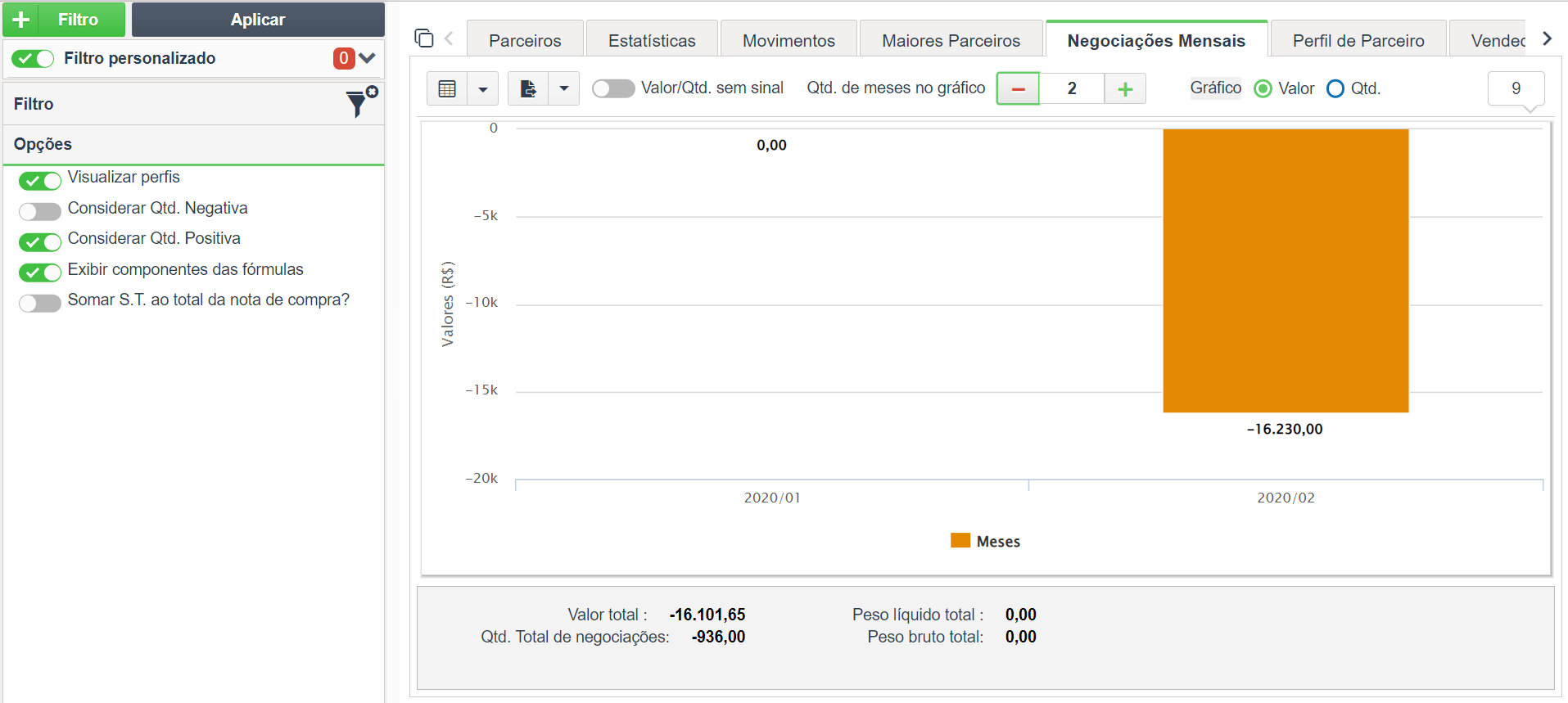This screenshot has height=703, width=1568.
Task: Select the Negociações Mensais tab
Action: pyautogui.click(x=1156, y=40)
